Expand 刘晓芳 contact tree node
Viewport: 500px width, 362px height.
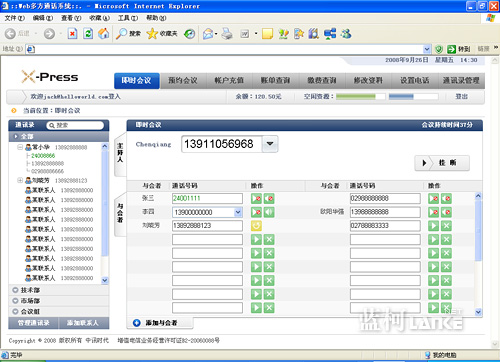click(x=20, y=180)
